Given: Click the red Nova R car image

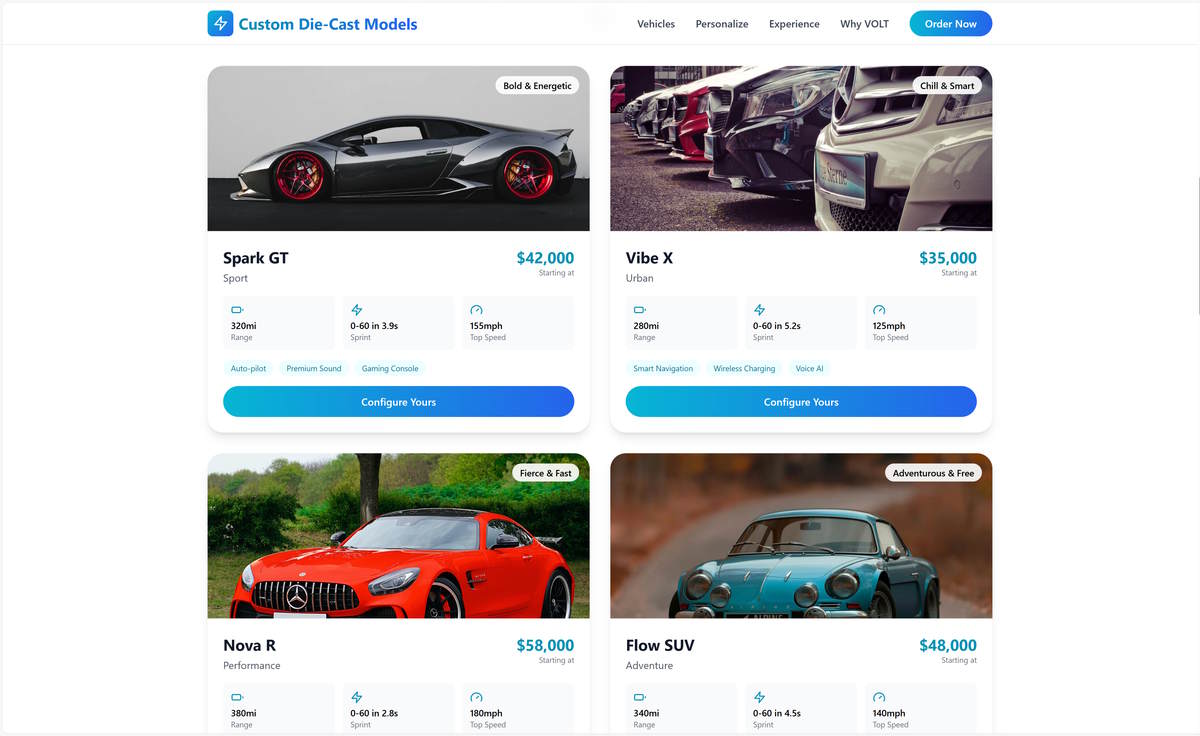Looking at the screenshot, I should coord(398,536).
